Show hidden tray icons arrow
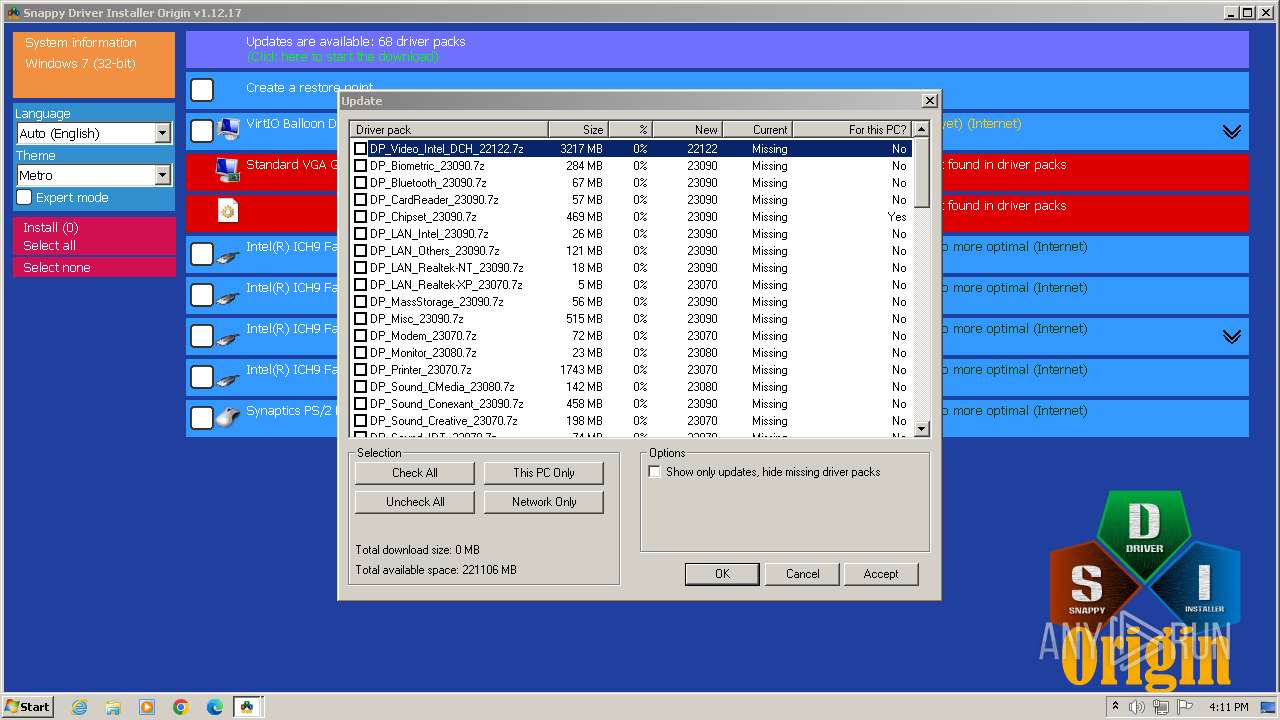 click(1116, 708)
